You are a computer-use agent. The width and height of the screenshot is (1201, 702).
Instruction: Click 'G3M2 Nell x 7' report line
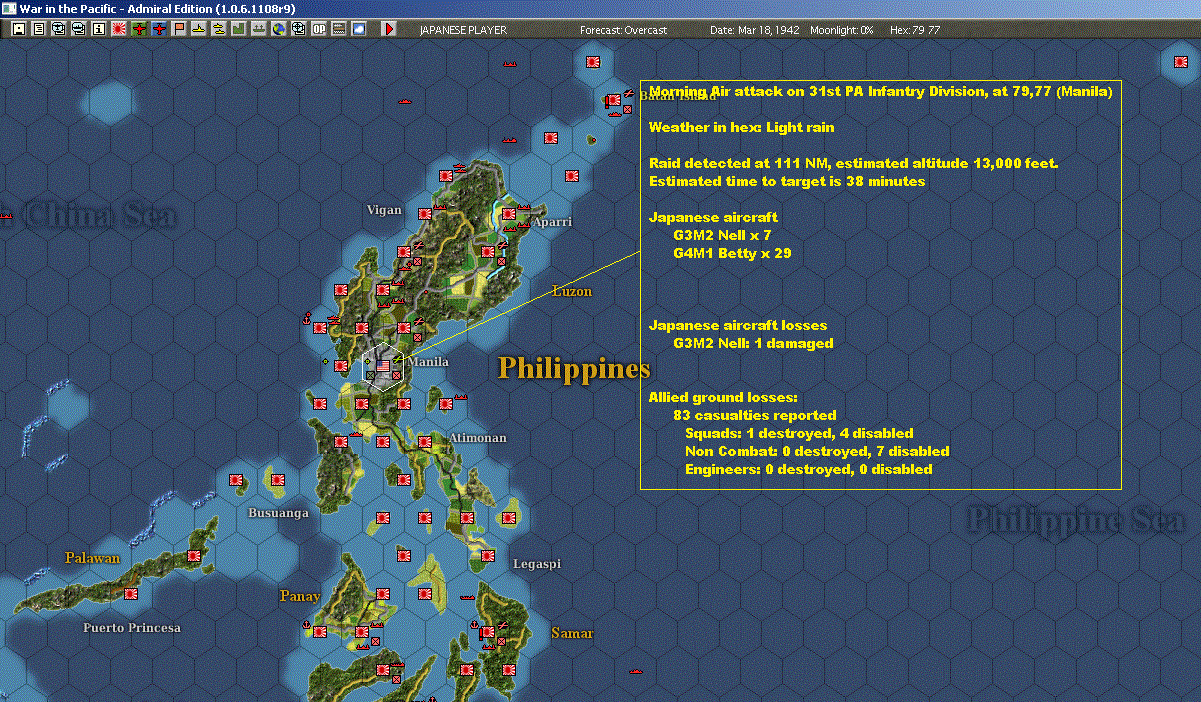click(x=722, y=235)
